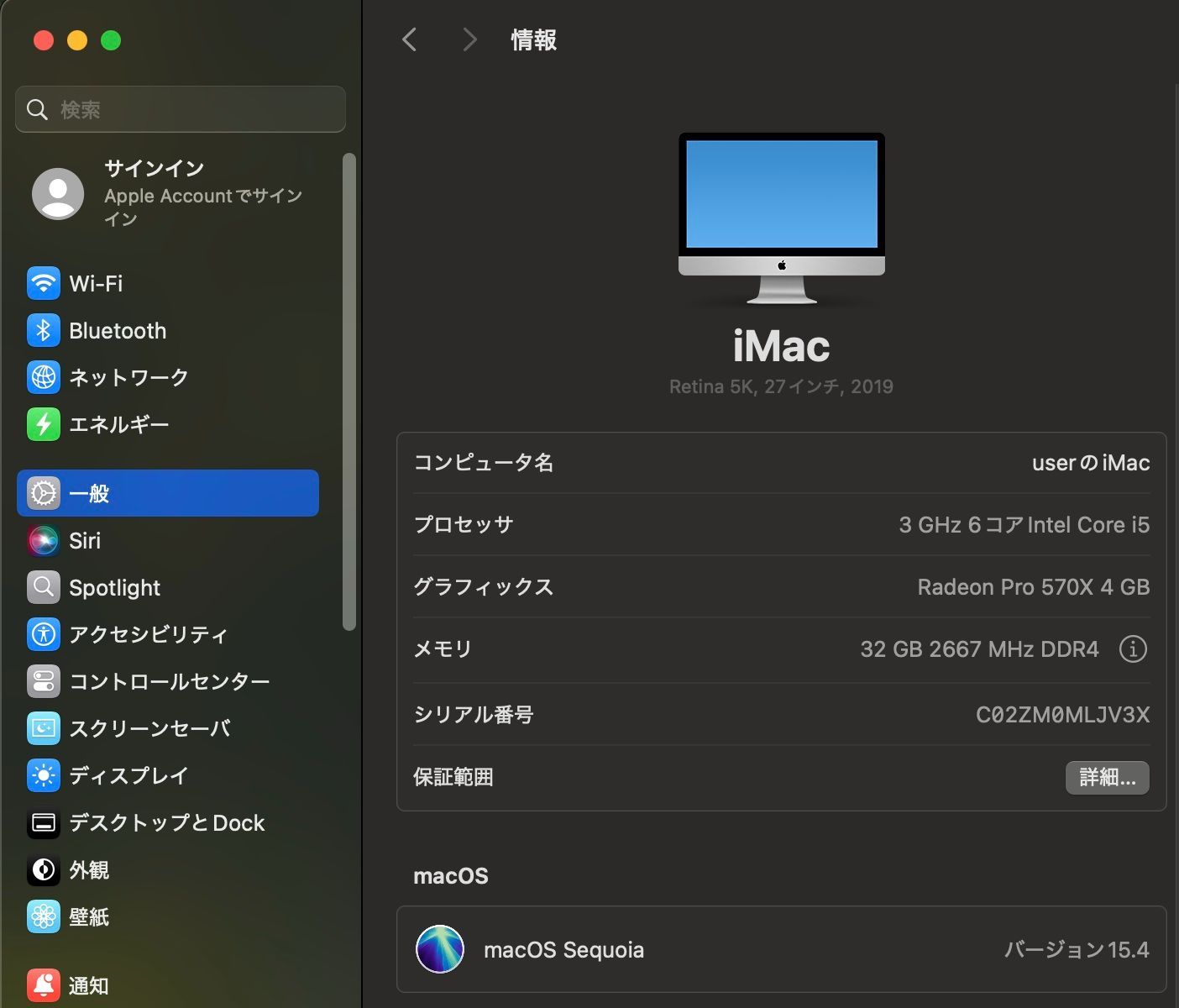The width and height of the screenshot is (1179, 1008).
Task: Open Bluetooth settings icon
Action: (x=44, y=331)
